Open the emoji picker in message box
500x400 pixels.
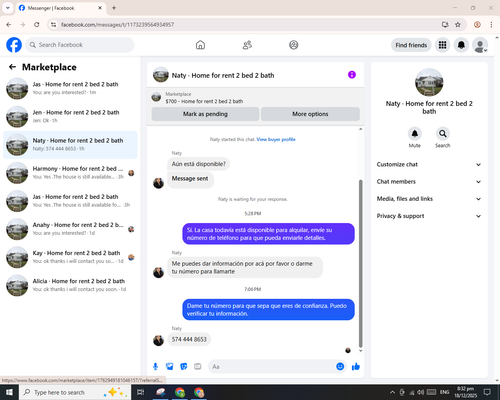(x=340, y=366)
